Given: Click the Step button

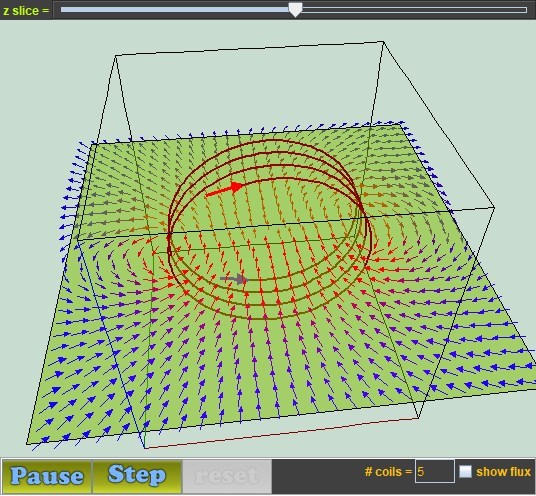Looking at the screenshot, I should tap(137, 476).
